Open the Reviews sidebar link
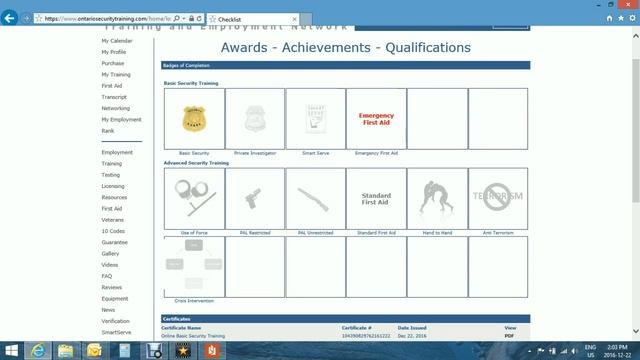This screenshot has width=640, height=360. tap(111, 287)
